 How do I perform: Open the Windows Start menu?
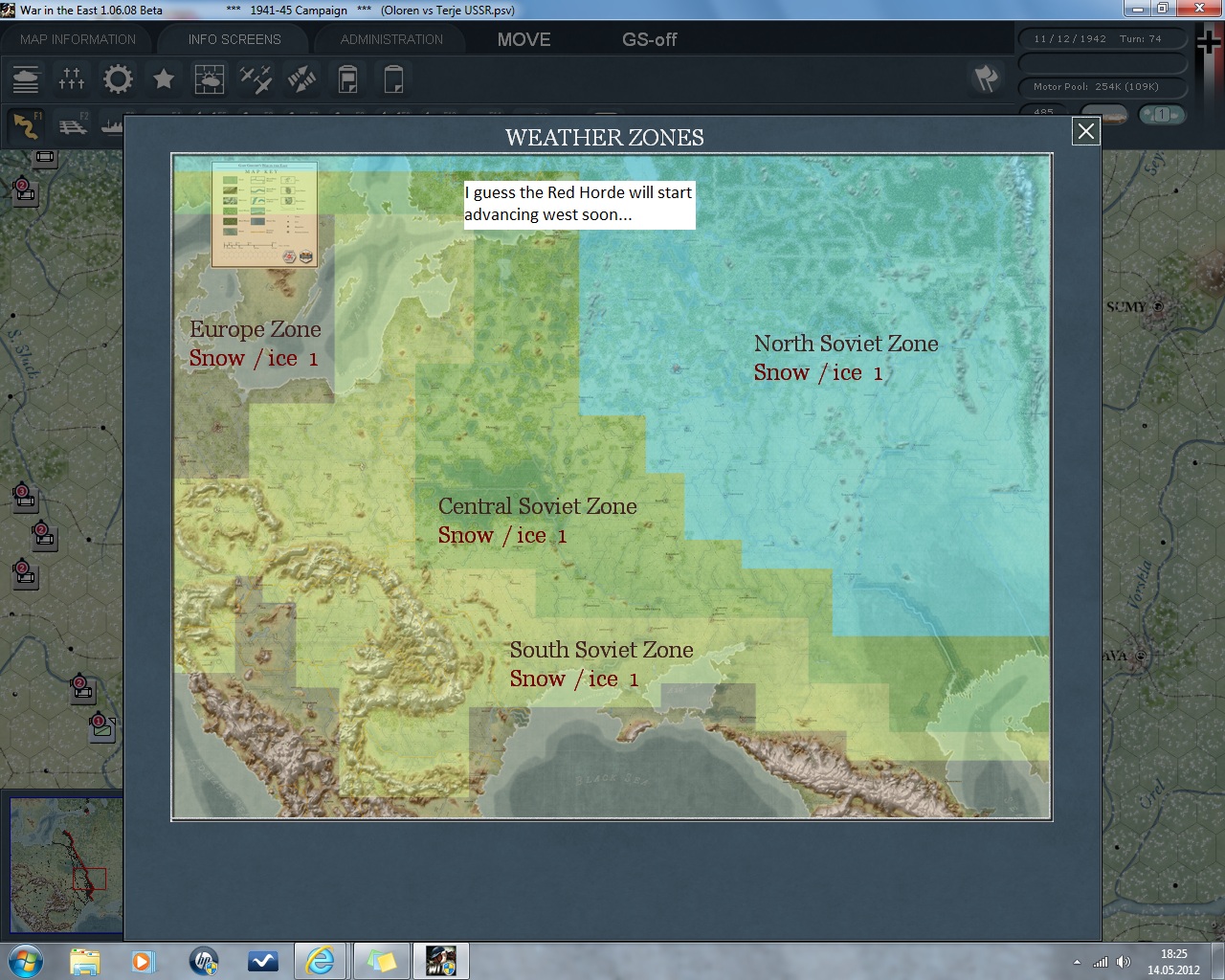[25, 960]
